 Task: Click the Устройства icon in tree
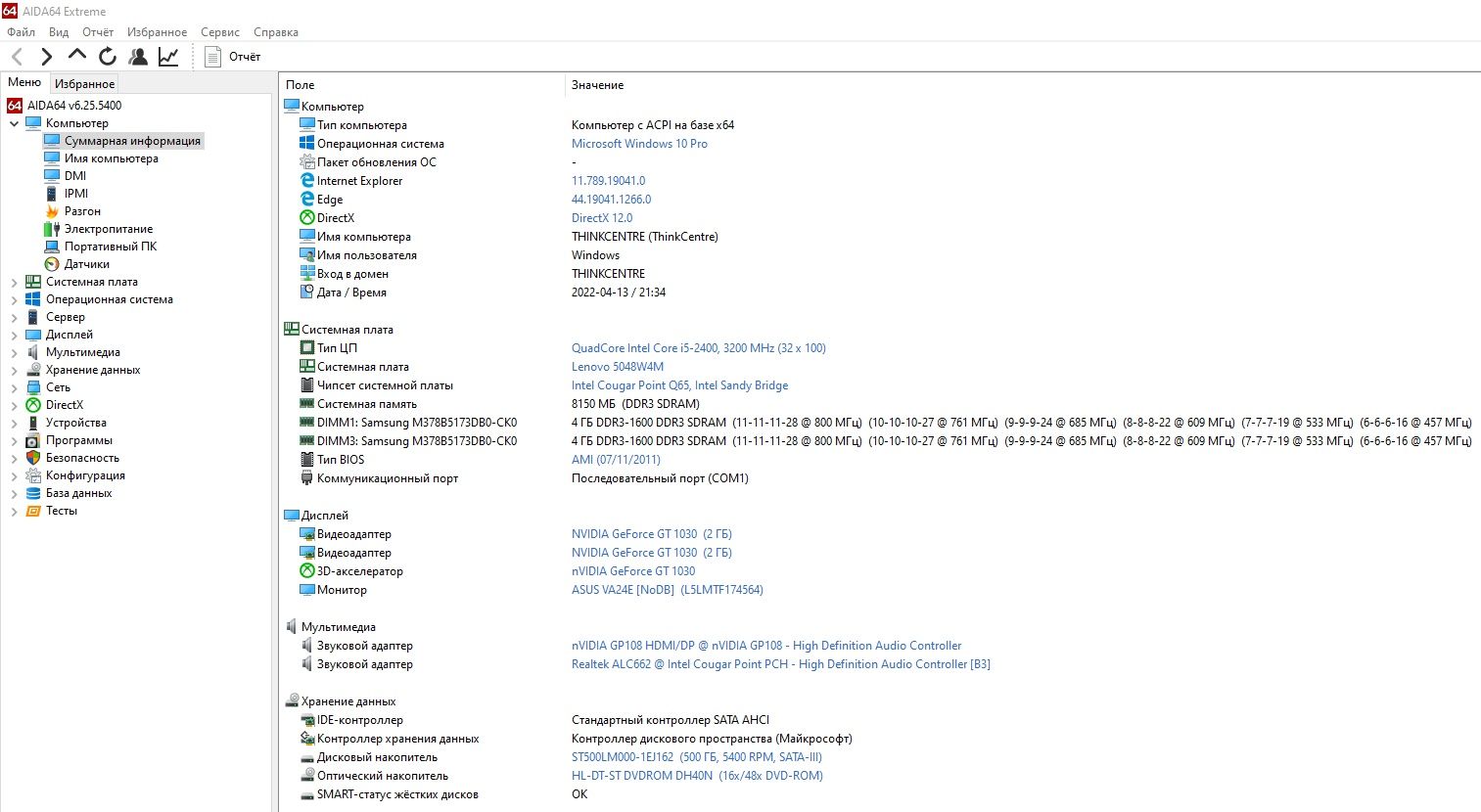pyautogui.click(x=33, y=423)
